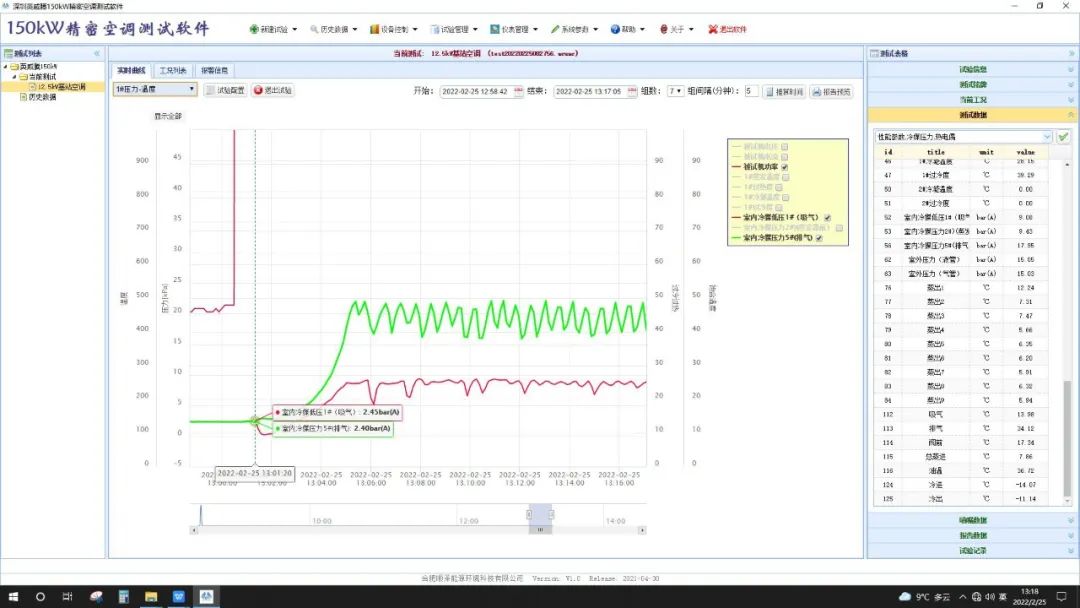Open the notification center icon

(1062, 597)
